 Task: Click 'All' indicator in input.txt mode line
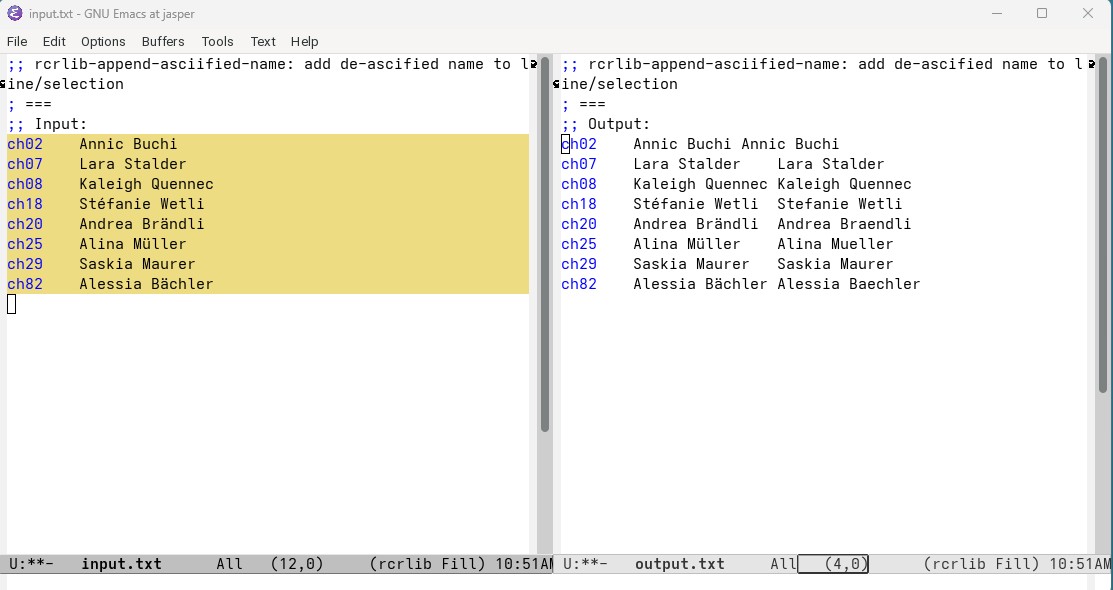229,564
